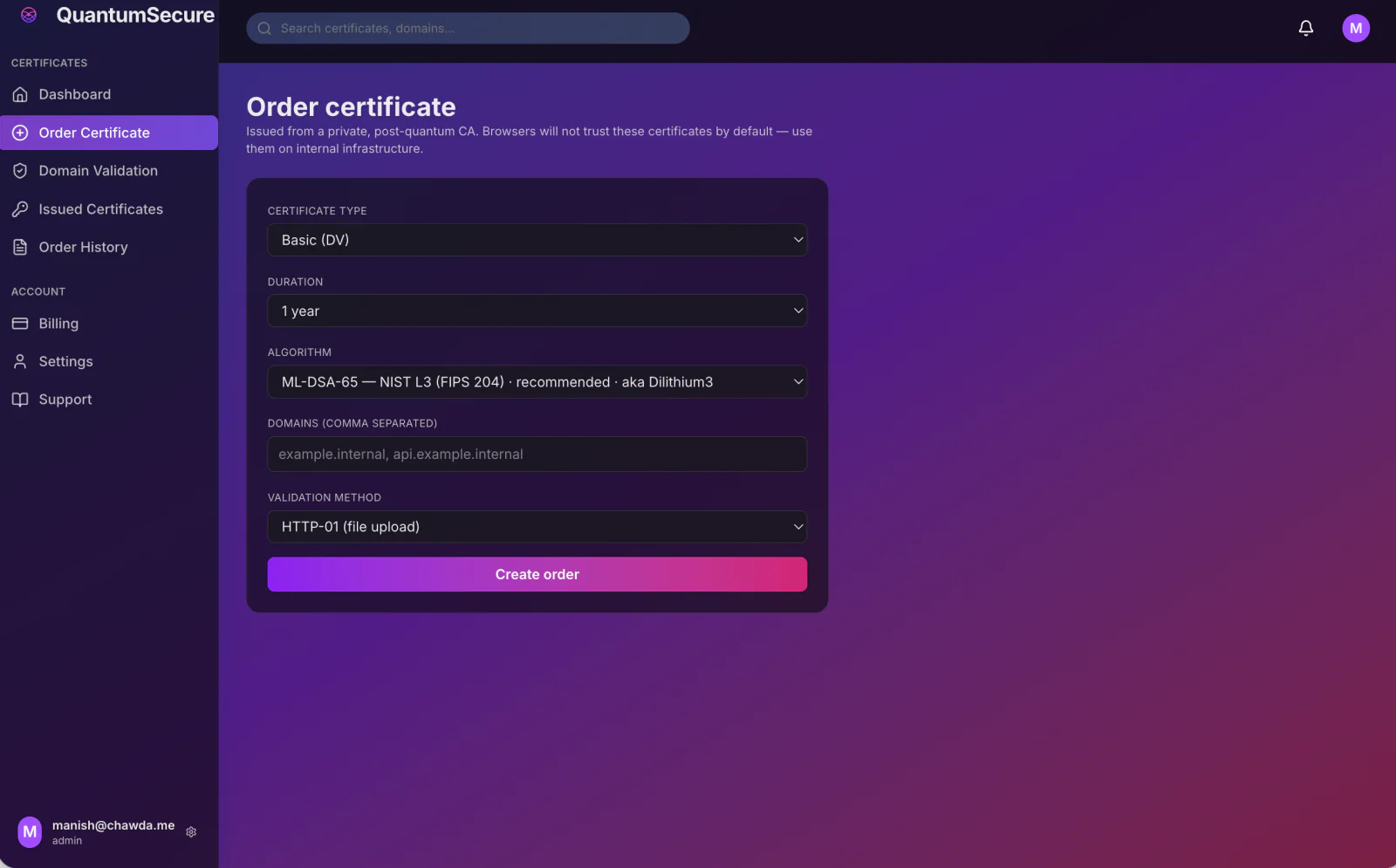Click the Billing card icon
This screenshot has width=1396, height=868.
[x=20, y=324]
